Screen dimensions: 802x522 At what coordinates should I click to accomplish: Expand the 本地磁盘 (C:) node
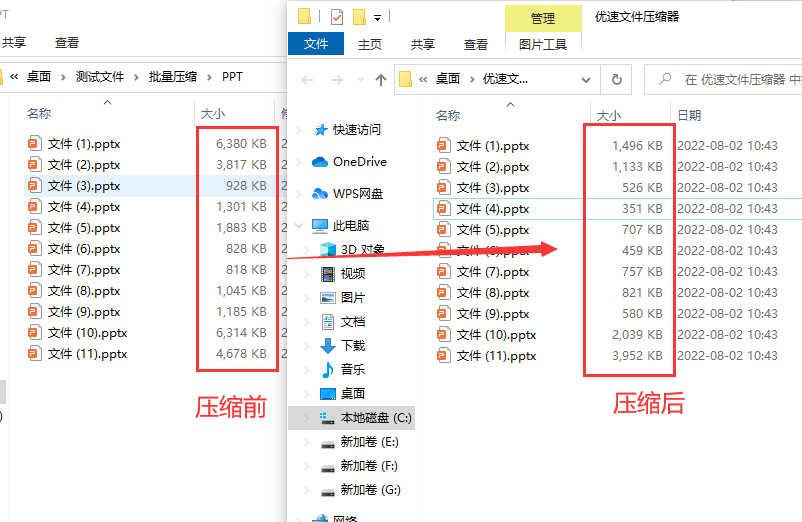coord(306,418)
